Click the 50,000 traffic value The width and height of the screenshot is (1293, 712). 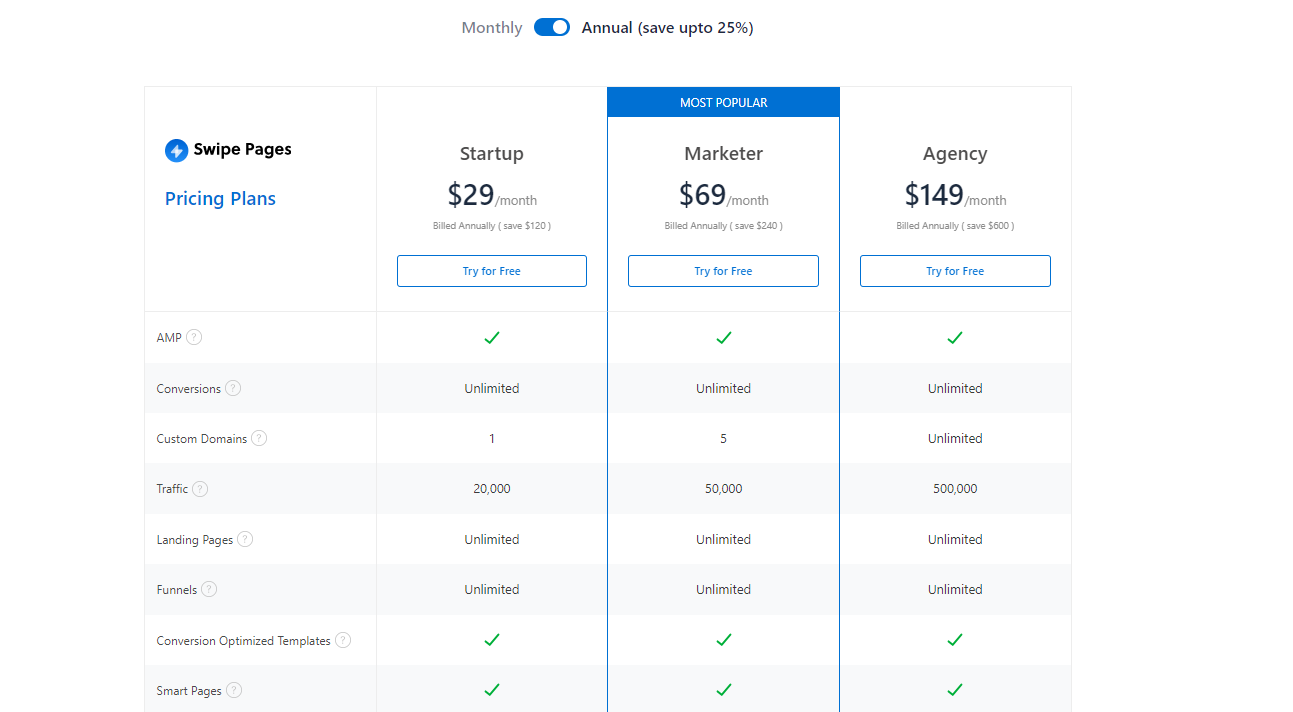point(724,489)
